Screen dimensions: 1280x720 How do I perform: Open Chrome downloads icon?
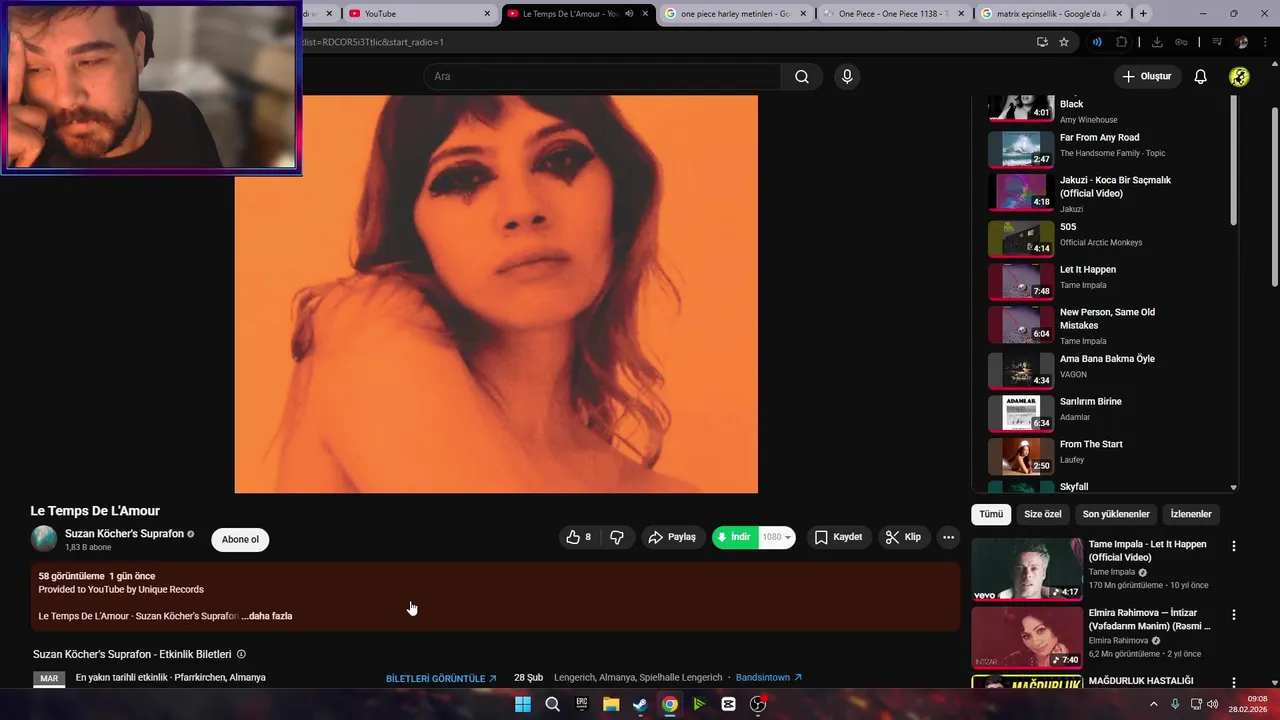[1157, 42]
